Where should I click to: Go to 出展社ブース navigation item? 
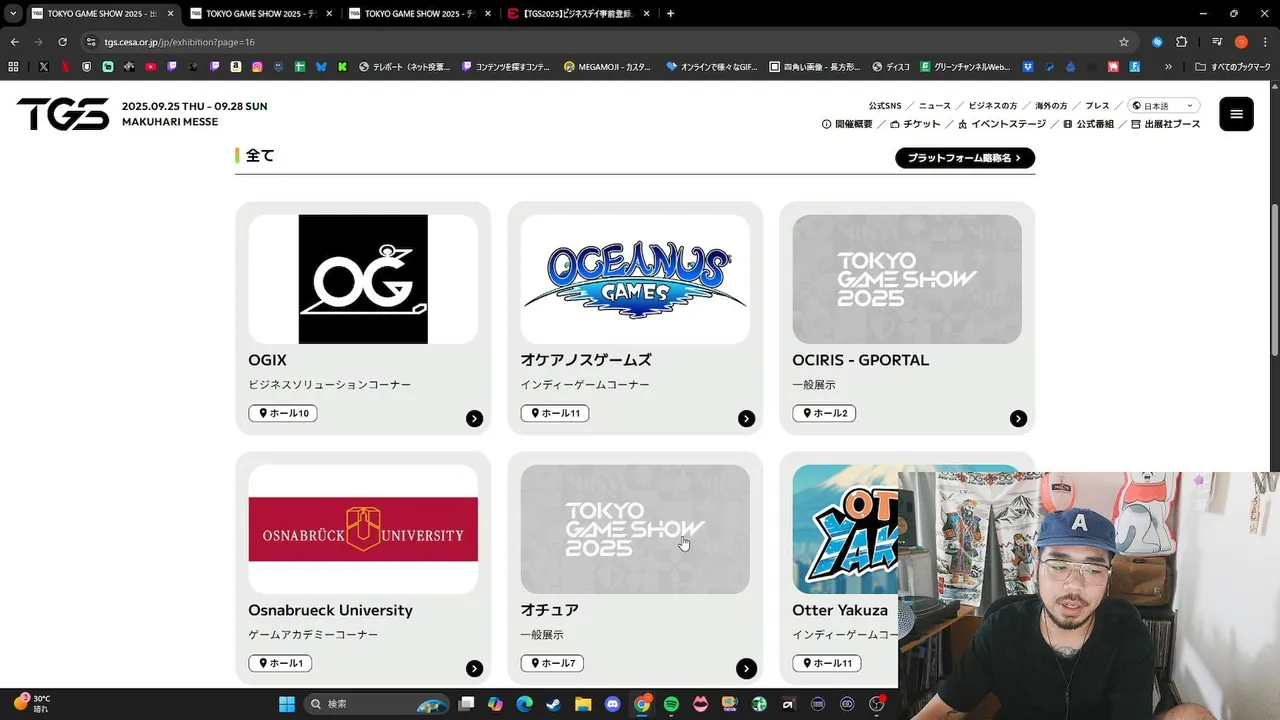click(1166, 124)
